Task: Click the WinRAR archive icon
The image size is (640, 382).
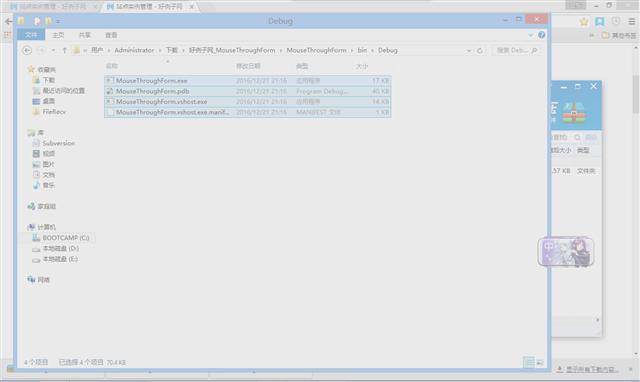Action: click(x=574, y=113)
